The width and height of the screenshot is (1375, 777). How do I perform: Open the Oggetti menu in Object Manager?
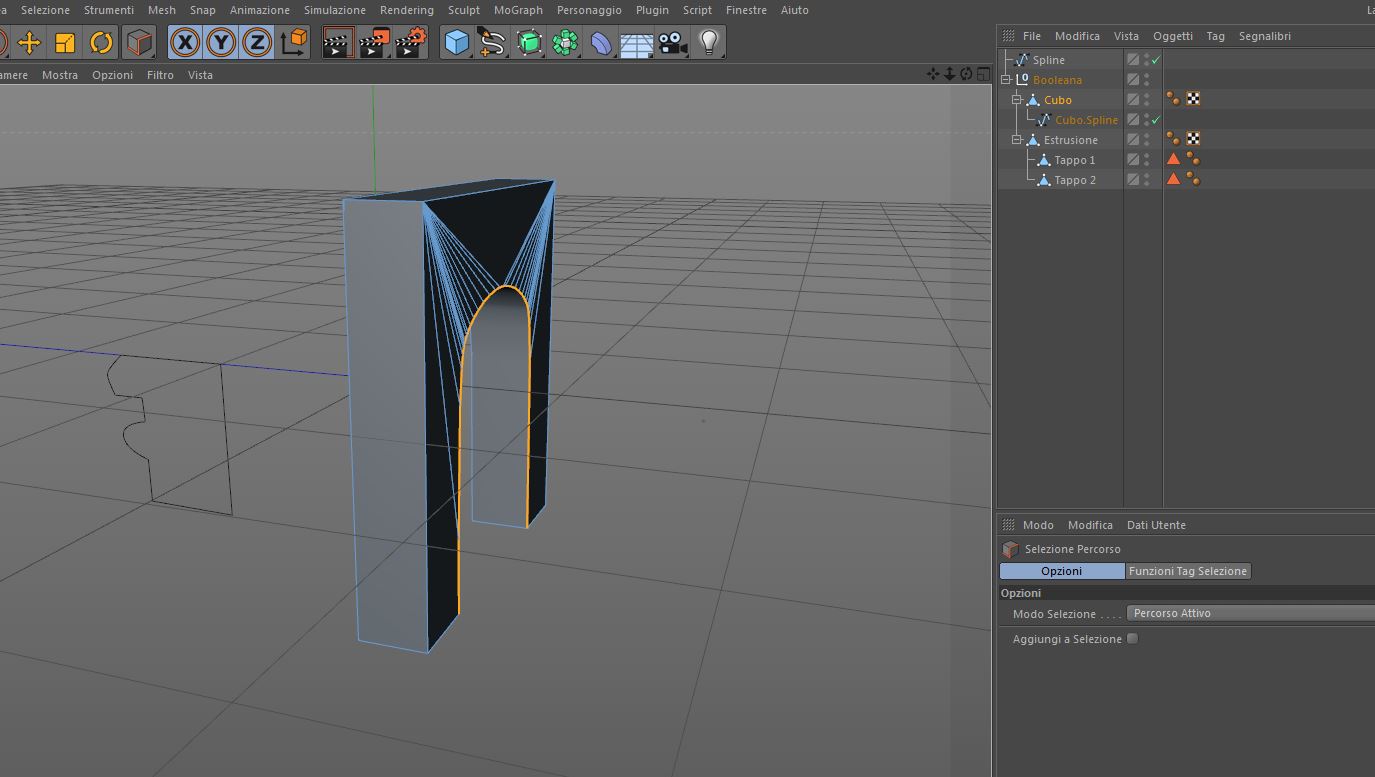[x=1172, y=36]
